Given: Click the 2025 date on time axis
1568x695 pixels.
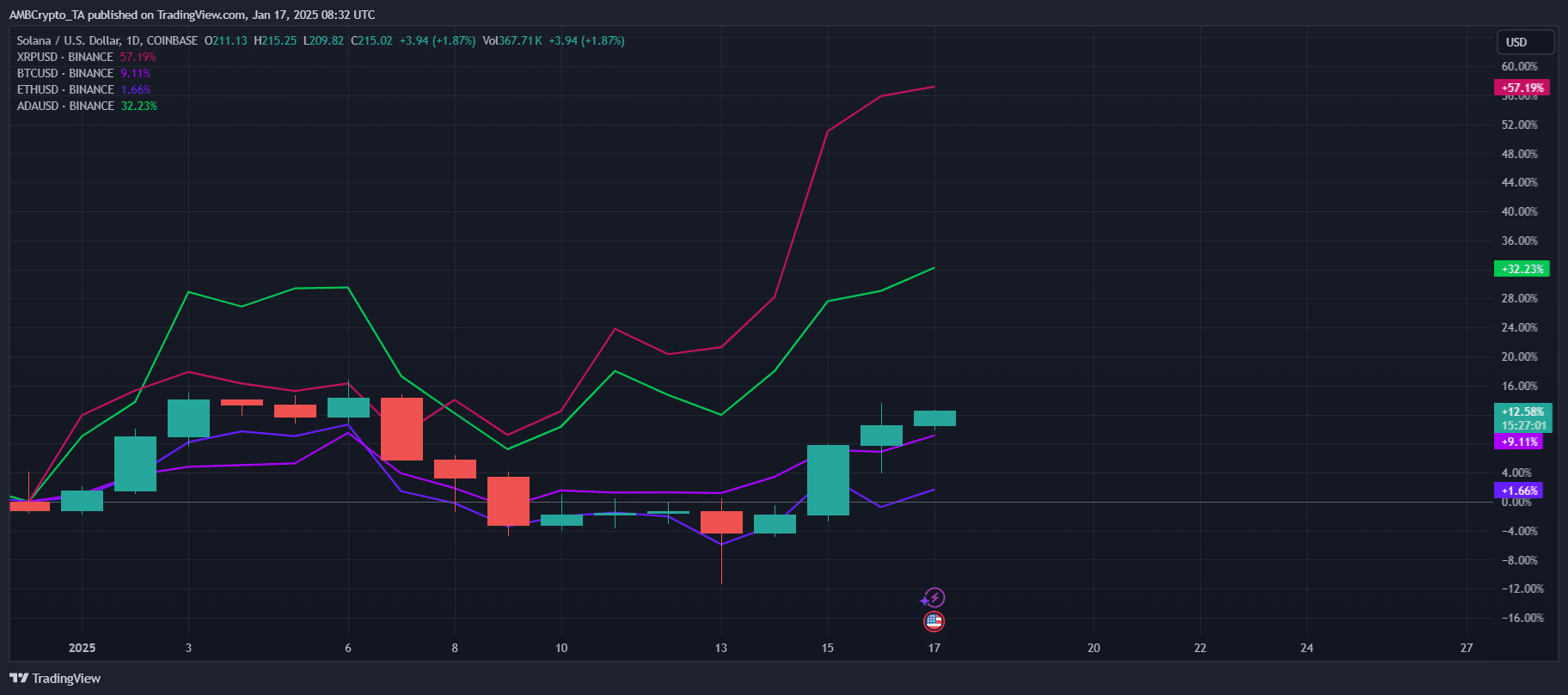Looking at the screenshot, I should pyautogui.click(x=82, y=648).
